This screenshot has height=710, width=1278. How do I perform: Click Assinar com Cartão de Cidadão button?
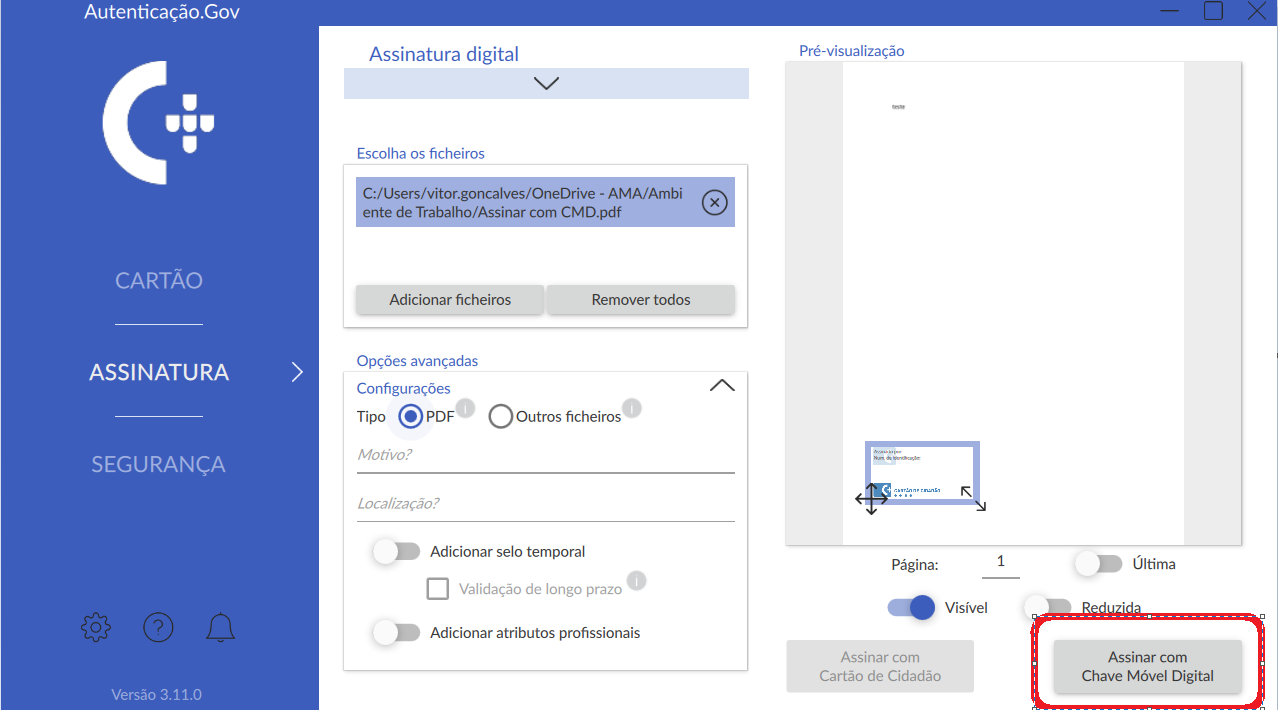[x=880, y=667]
